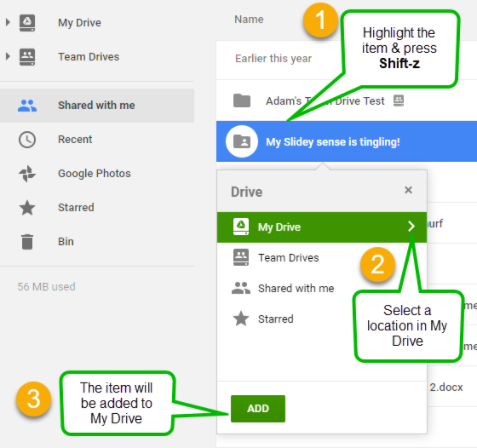Click the Team Drives icon in popup
Image resolution: width=477 pixels, height=448 pixels.
(241, 257)
